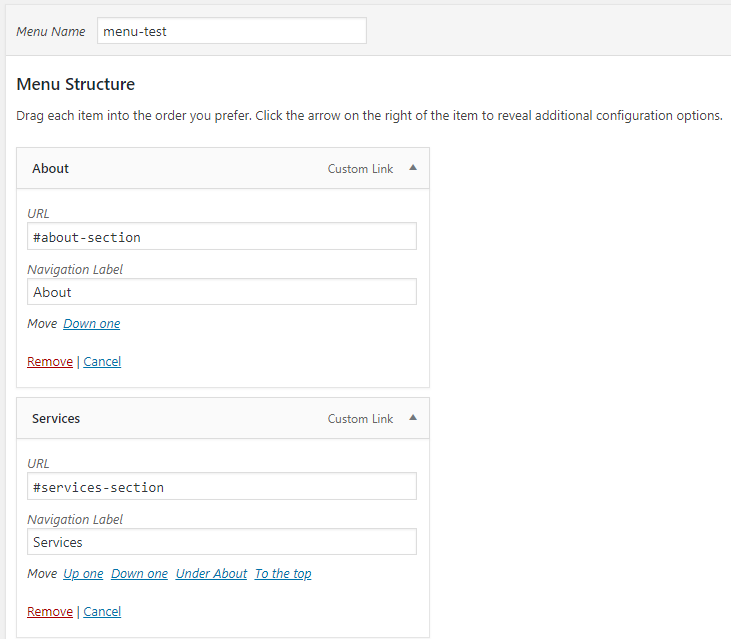The height and width of the screenshot is (639, 731).
Task: Move About item down one
Action: coord(91,324)
